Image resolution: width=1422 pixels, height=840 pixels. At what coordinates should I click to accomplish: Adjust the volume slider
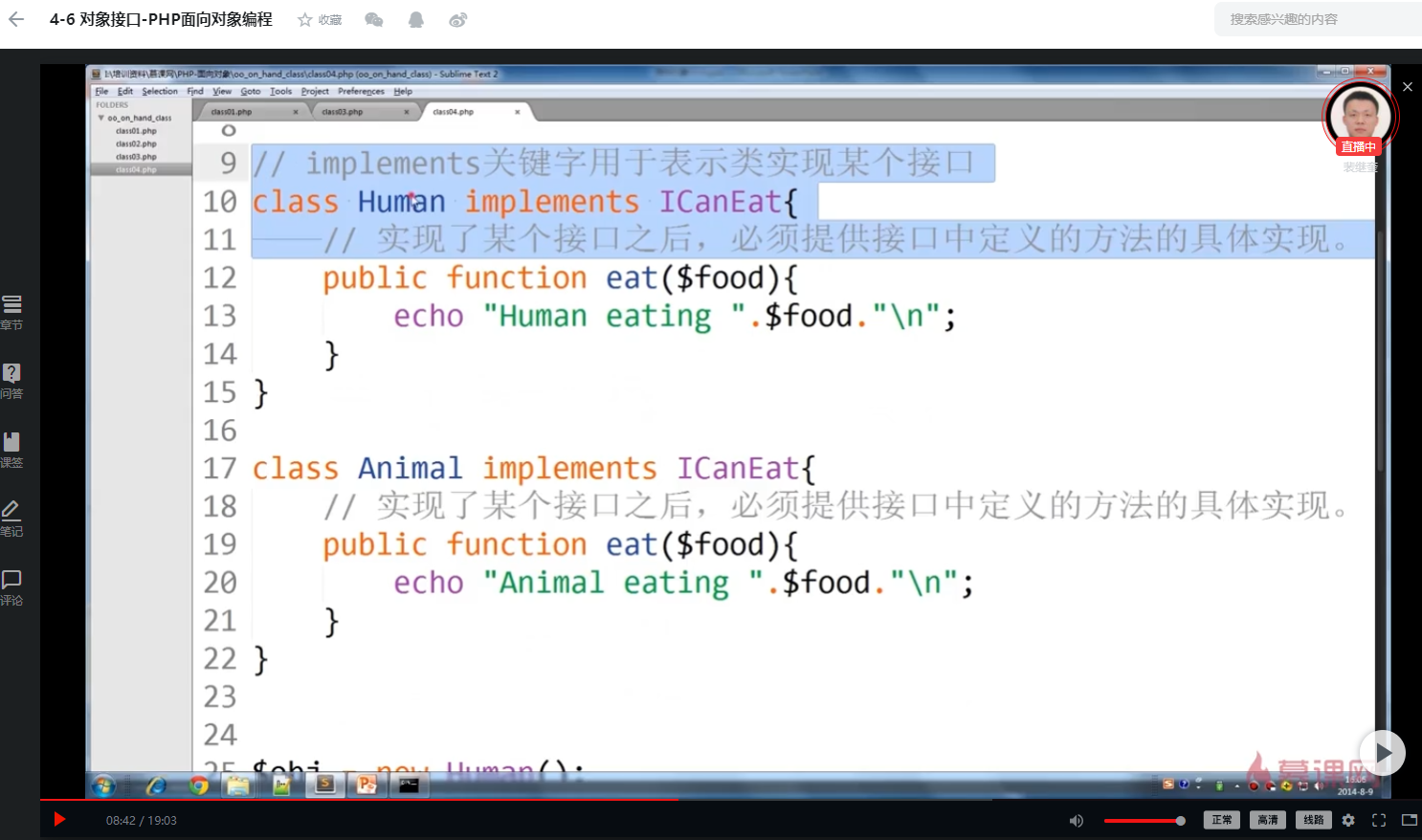click(1144, 820)
